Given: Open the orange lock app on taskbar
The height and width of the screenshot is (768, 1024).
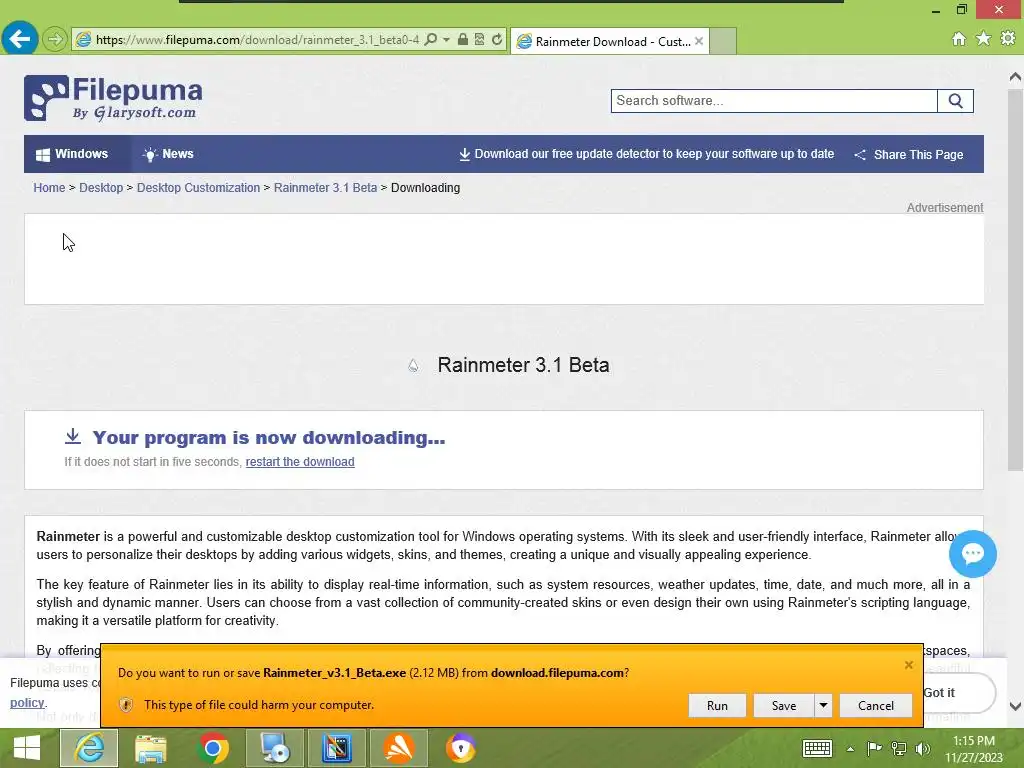Looking at the screenshot, I should (x=460, y=748).
